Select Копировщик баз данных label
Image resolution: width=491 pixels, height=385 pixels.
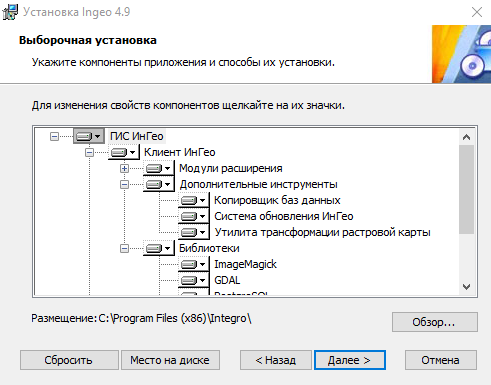(277, 200)
